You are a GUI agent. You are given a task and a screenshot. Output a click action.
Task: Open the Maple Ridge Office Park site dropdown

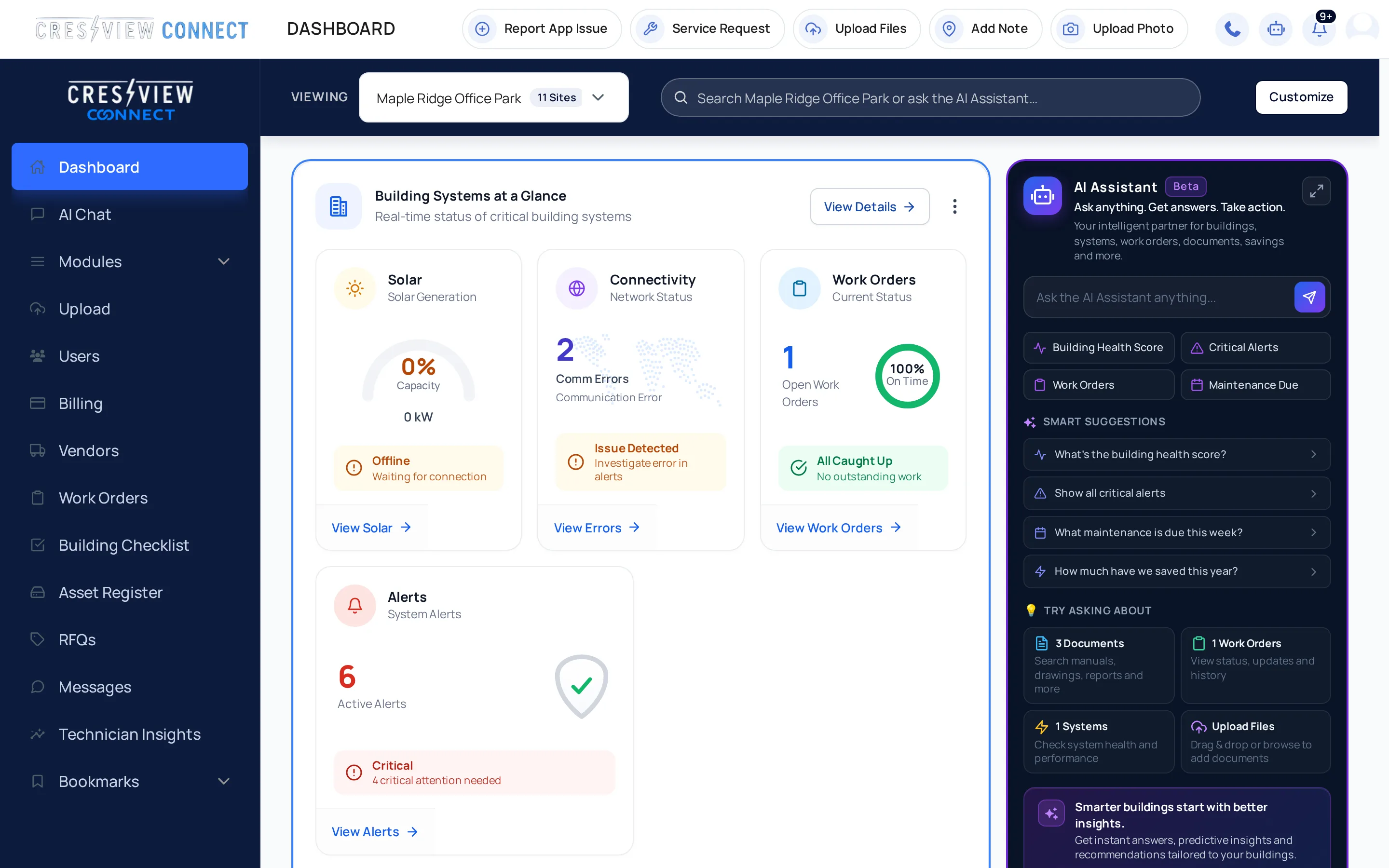pos(493,97)
